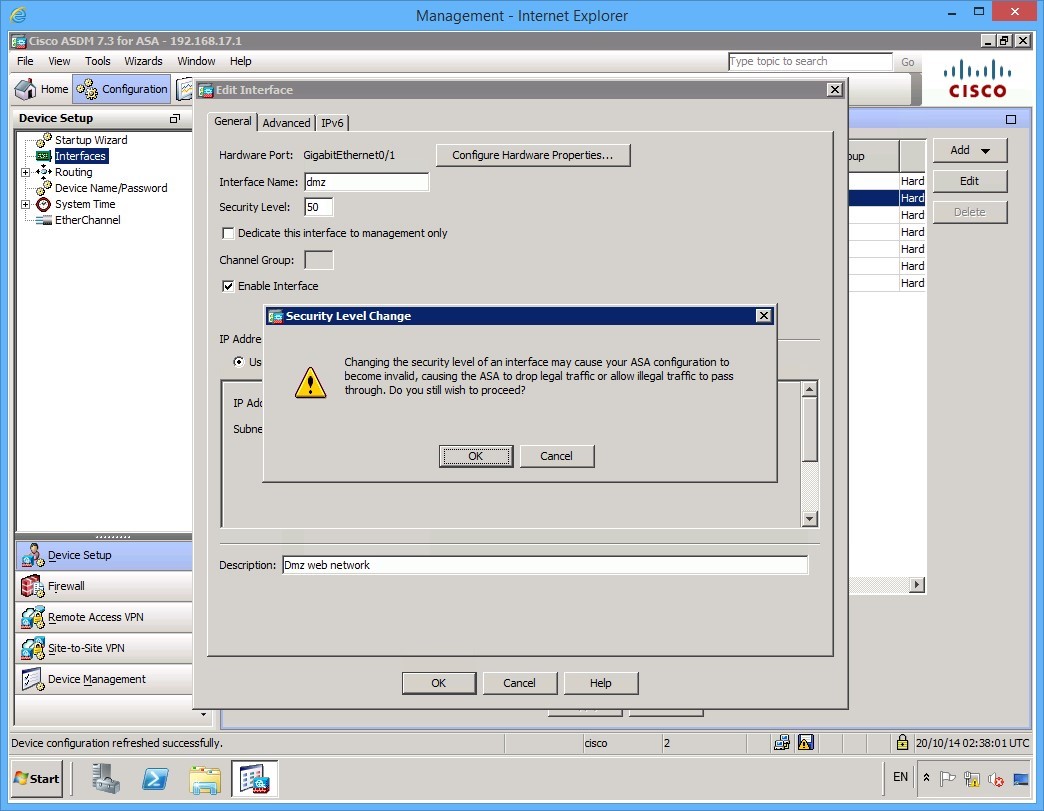
Task: Uncheck the Enable Interface checkbox
Action: click(229, 285)
